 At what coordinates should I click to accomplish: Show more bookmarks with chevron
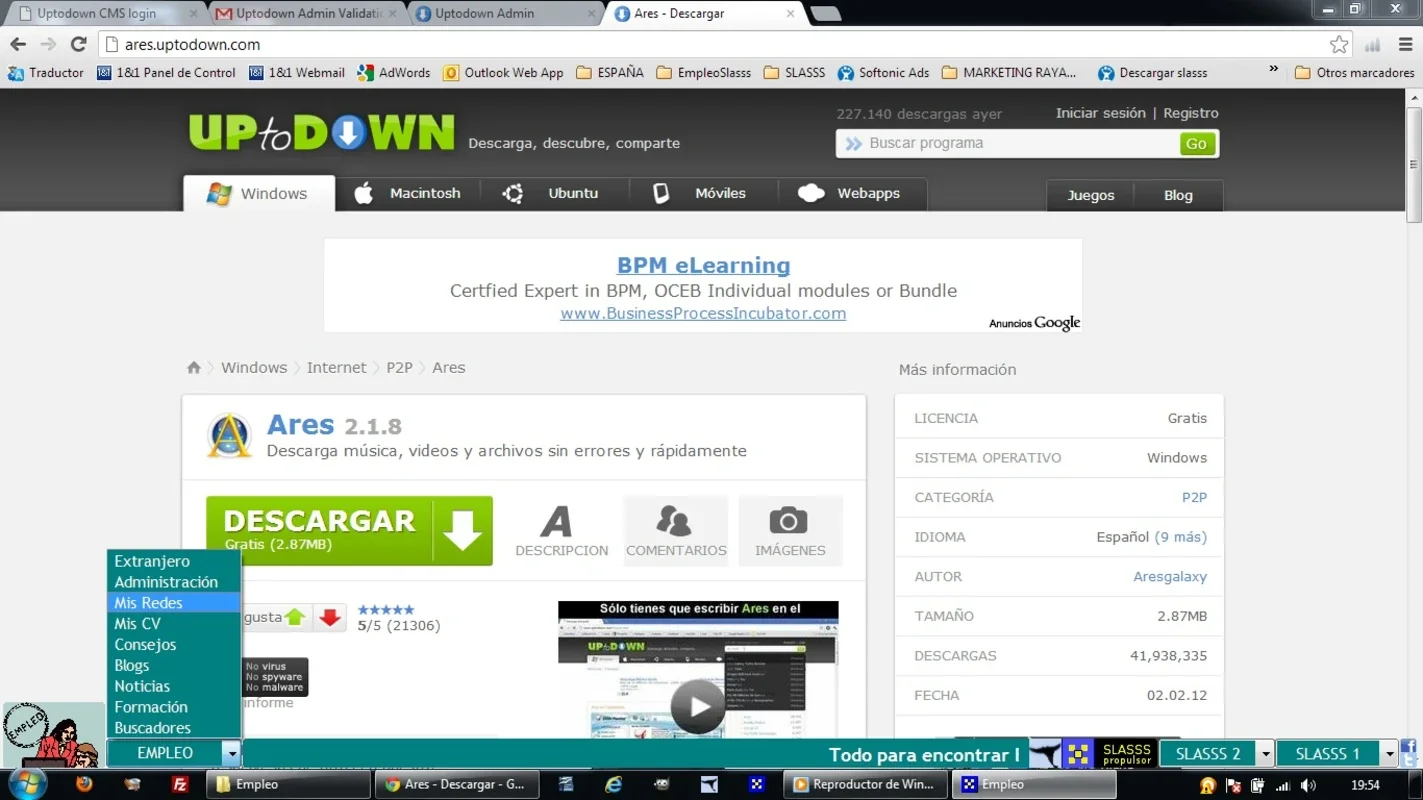pos(1273,70)
